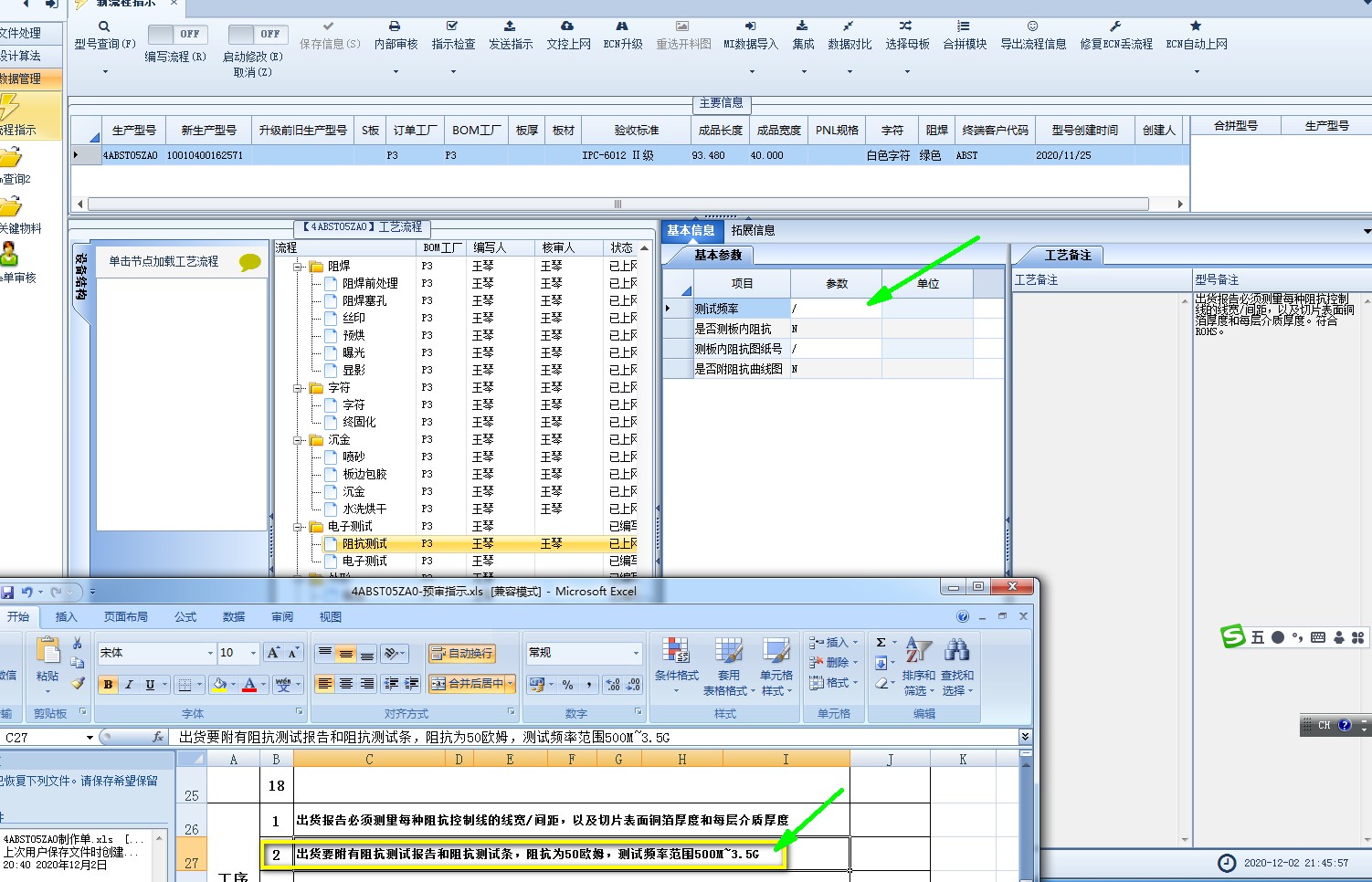Toggle Excel 自动换行 wrap text
This screenshot has width=1372, height=882.
tap(462, 653)
